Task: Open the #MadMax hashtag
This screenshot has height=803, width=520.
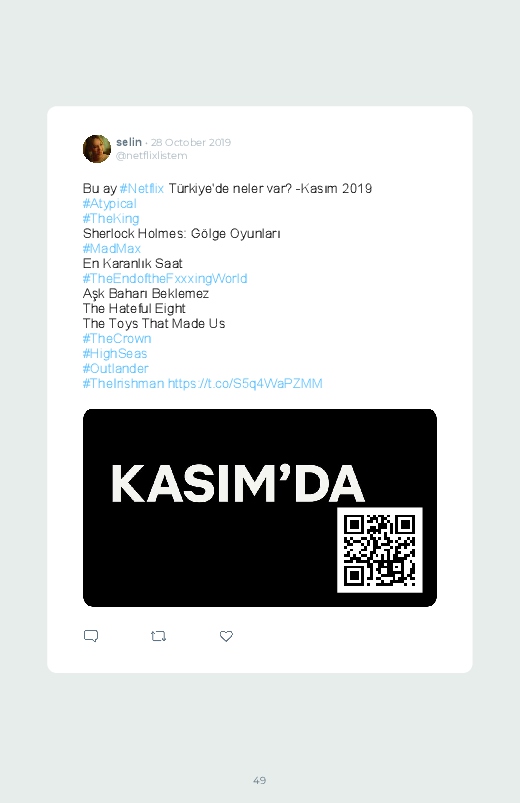Action: 112,248
